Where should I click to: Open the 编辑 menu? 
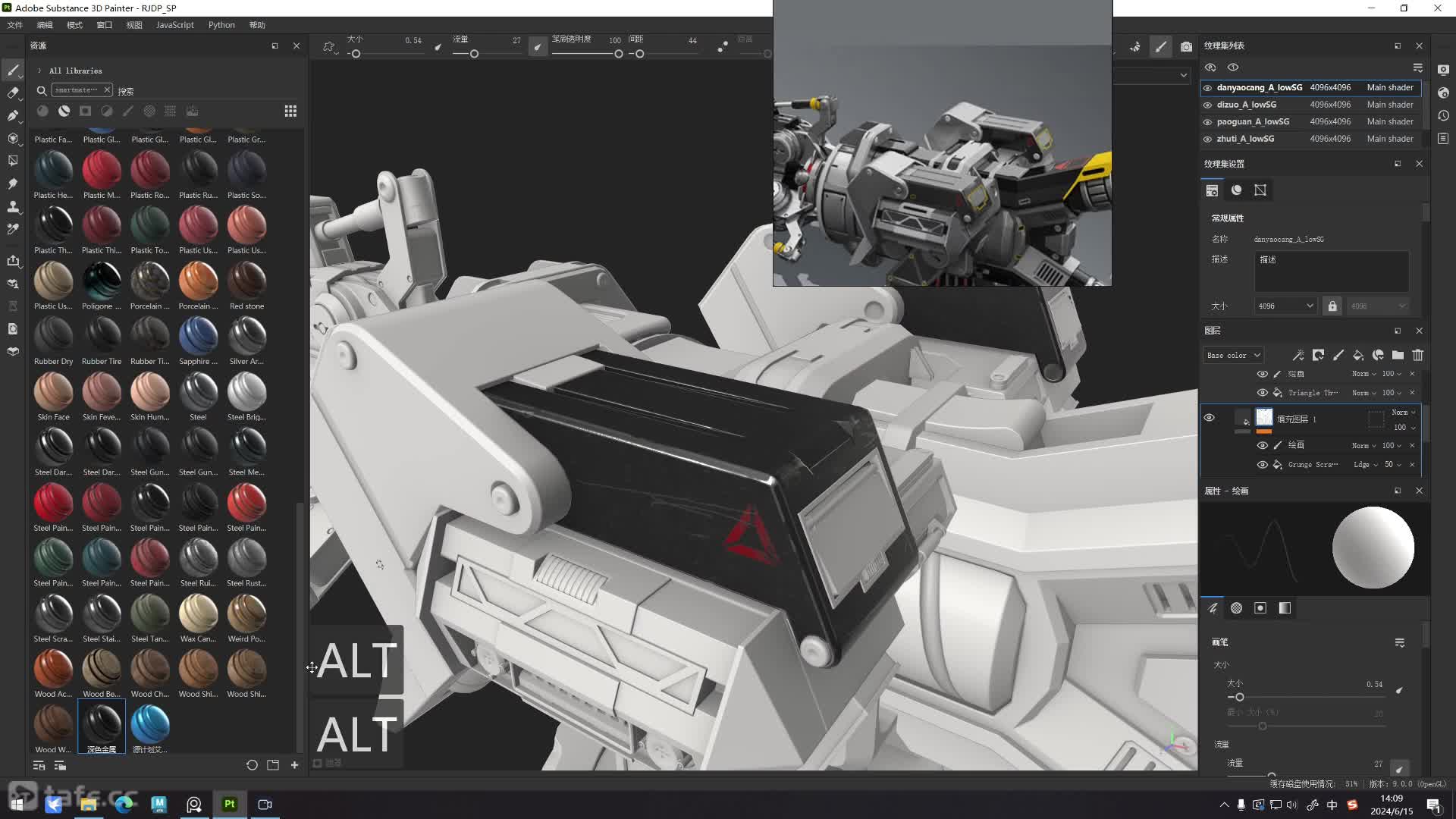pos(45,25)
